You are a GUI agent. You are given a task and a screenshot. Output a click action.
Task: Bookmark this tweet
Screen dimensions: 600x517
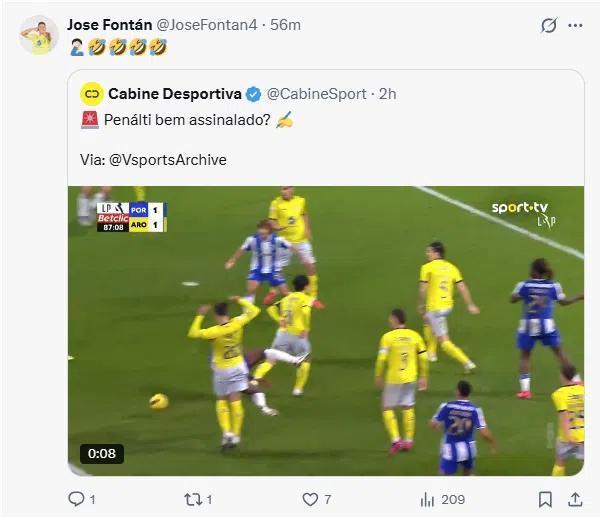pyautogui.click(x=545, y=498)
